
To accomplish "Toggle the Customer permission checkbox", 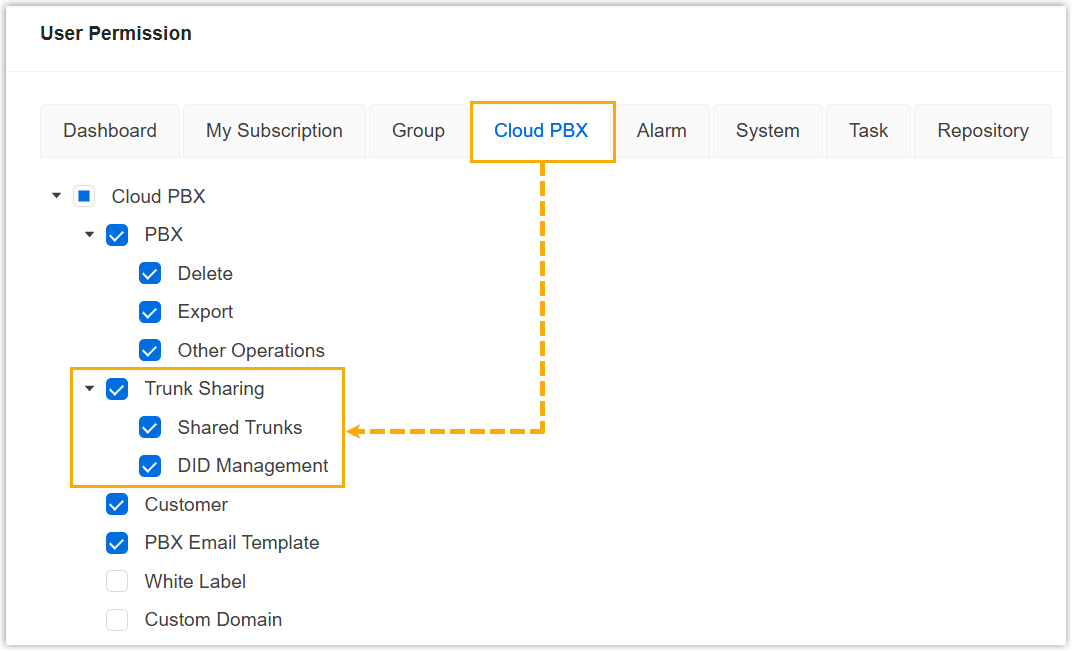I will 117,505.
